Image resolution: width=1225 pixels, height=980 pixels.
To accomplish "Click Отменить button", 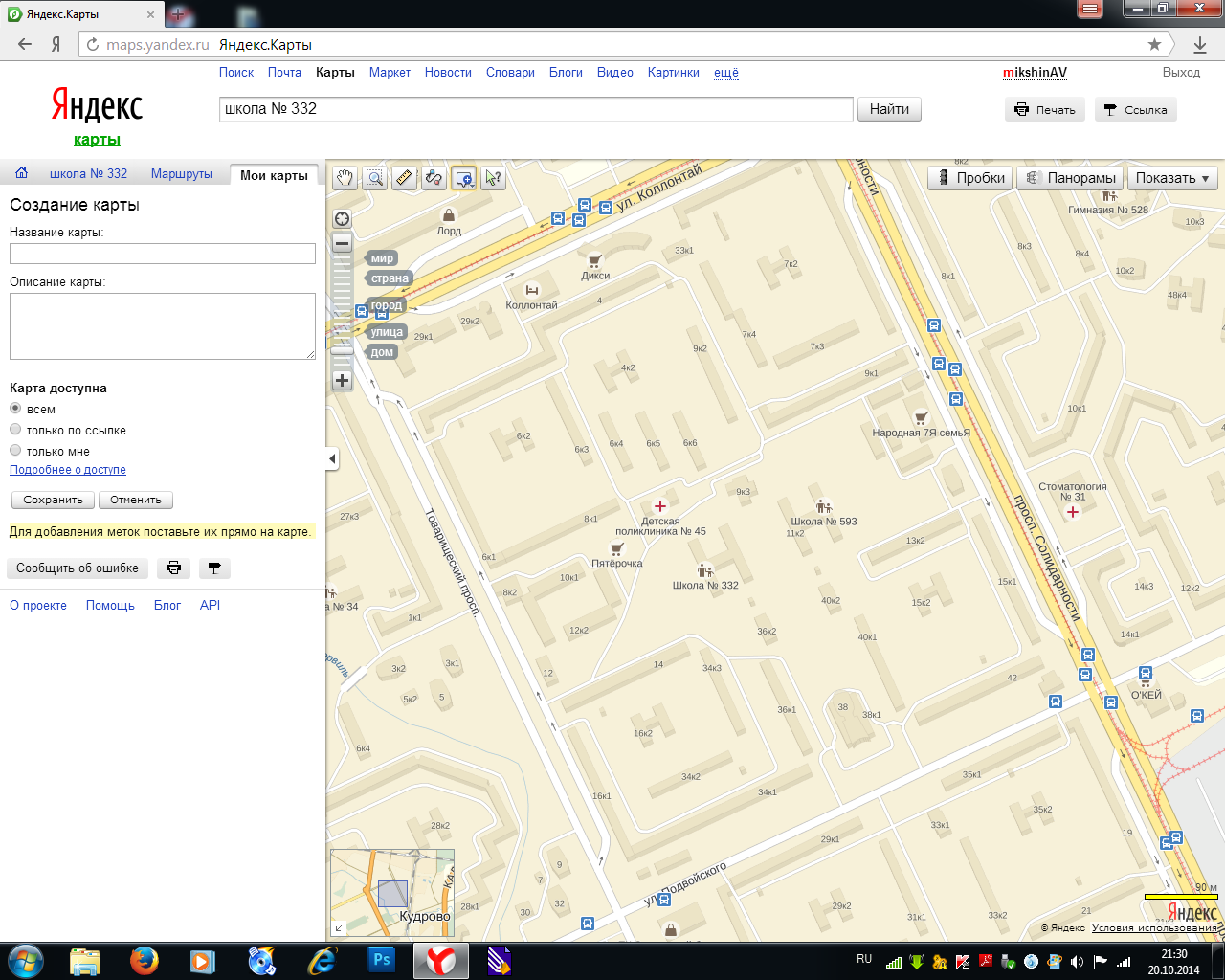I will point(136,501).
